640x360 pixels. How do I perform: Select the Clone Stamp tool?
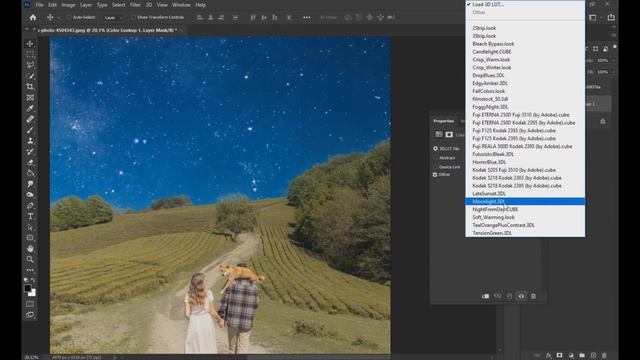pyautogui.click(x=30, y=140)
